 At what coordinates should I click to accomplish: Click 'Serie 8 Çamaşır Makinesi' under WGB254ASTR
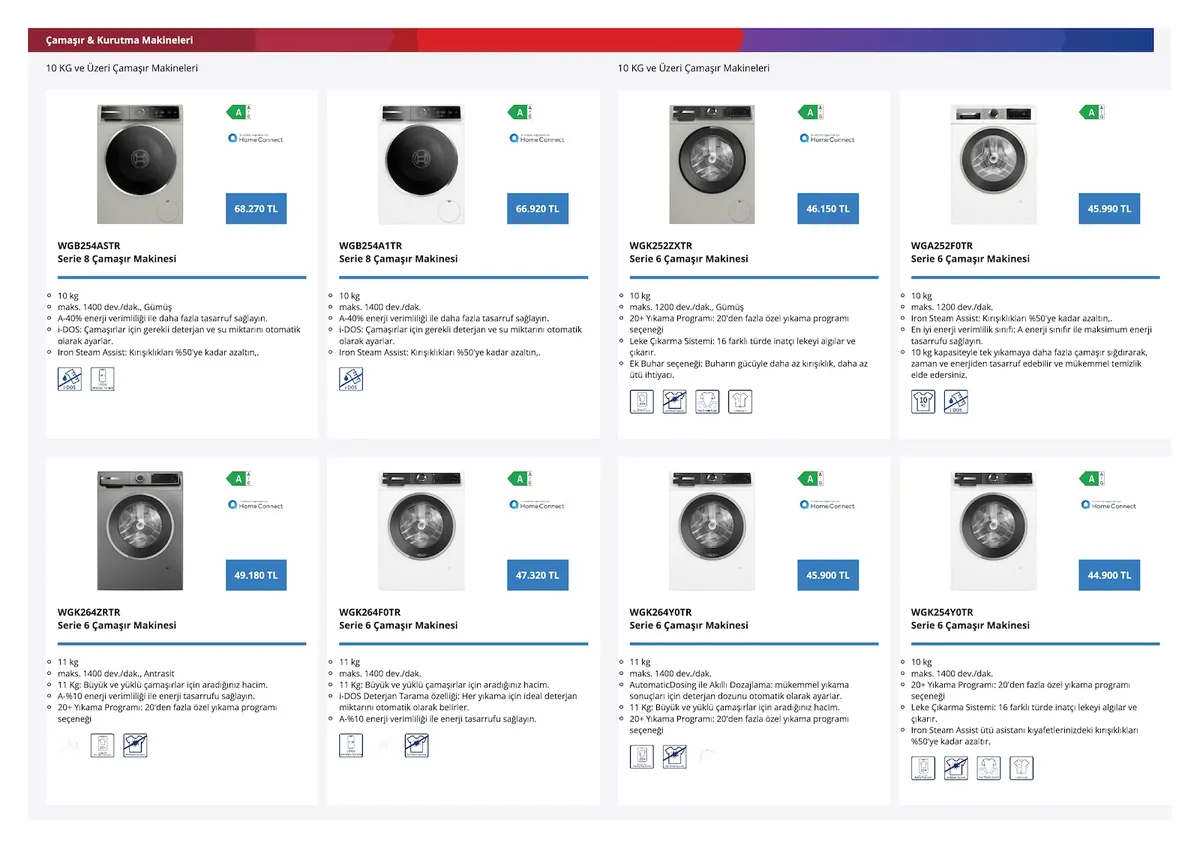(117, 258)
